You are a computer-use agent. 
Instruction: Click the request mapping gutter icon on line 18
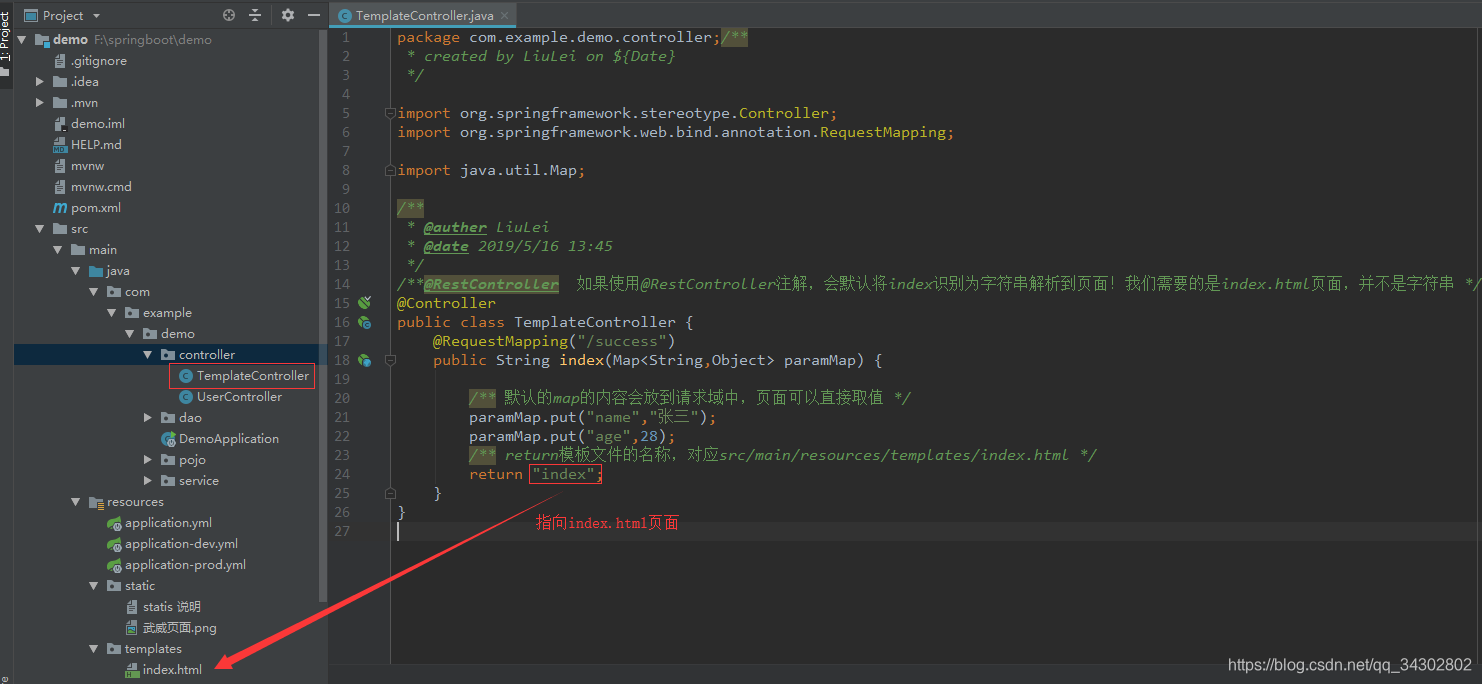(x=365, y=360)
